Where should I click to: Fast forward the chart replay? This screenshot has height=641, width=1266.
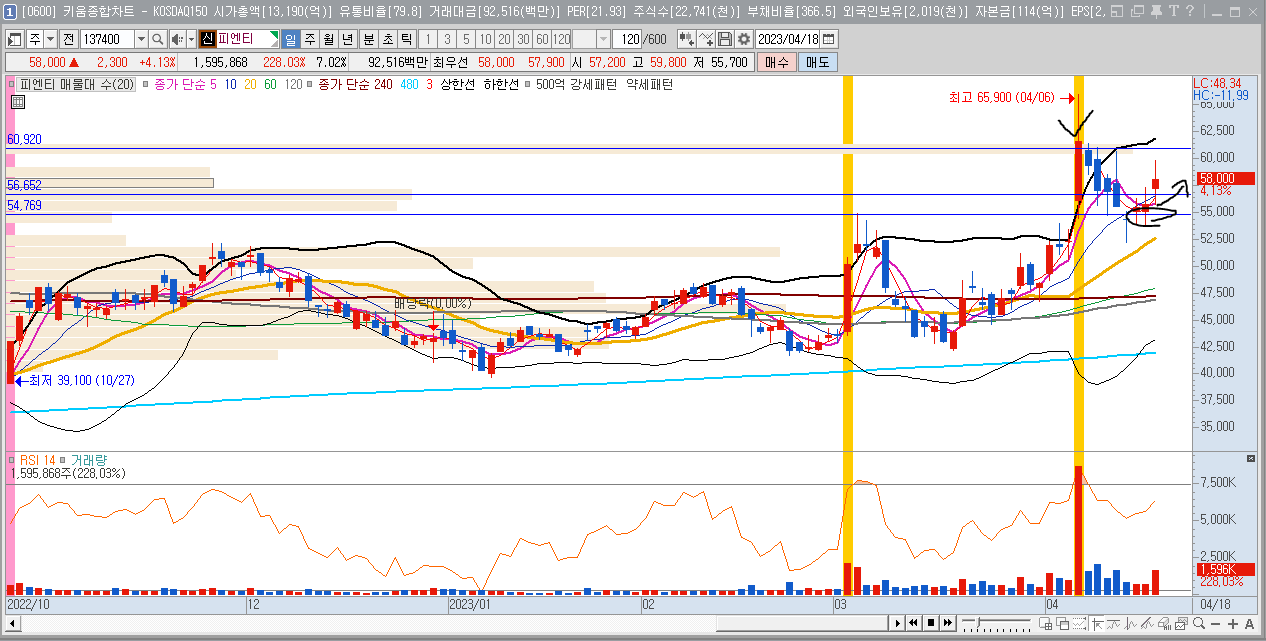pos(948,624)
